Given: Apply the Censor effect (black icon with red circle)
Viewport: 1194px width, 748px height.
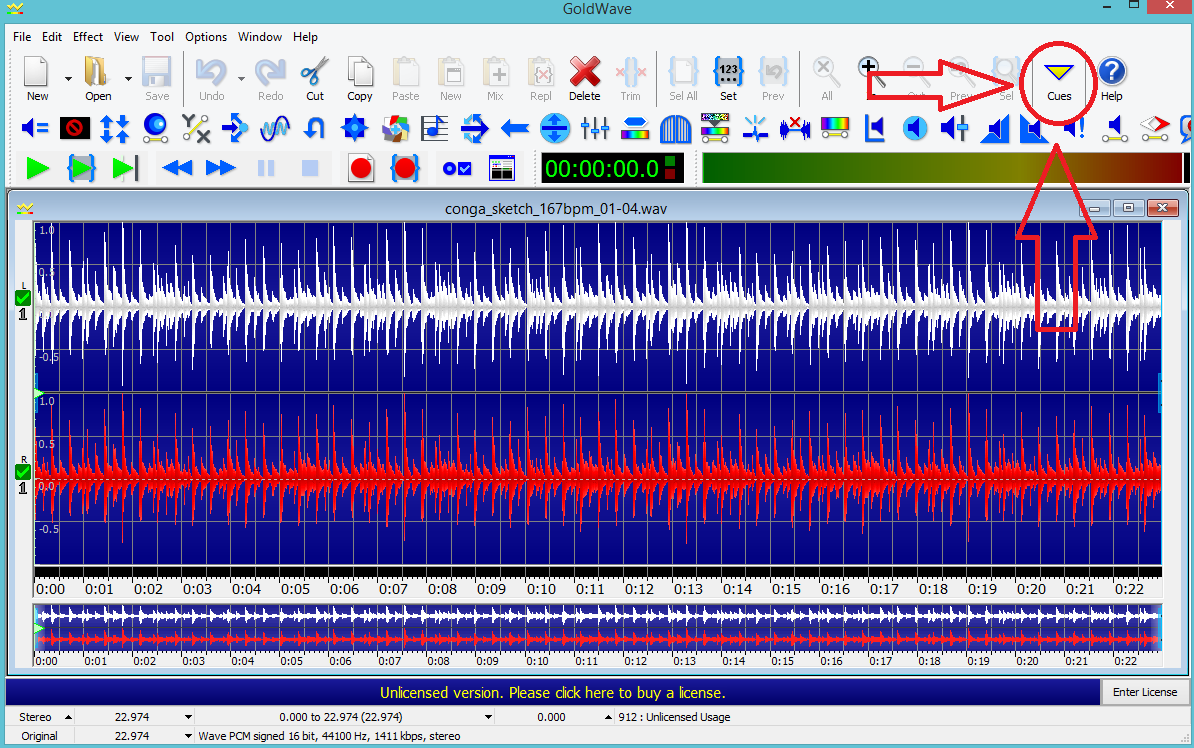Looking at the screenshot, I should pyautogui.click(x=75, y=128).
